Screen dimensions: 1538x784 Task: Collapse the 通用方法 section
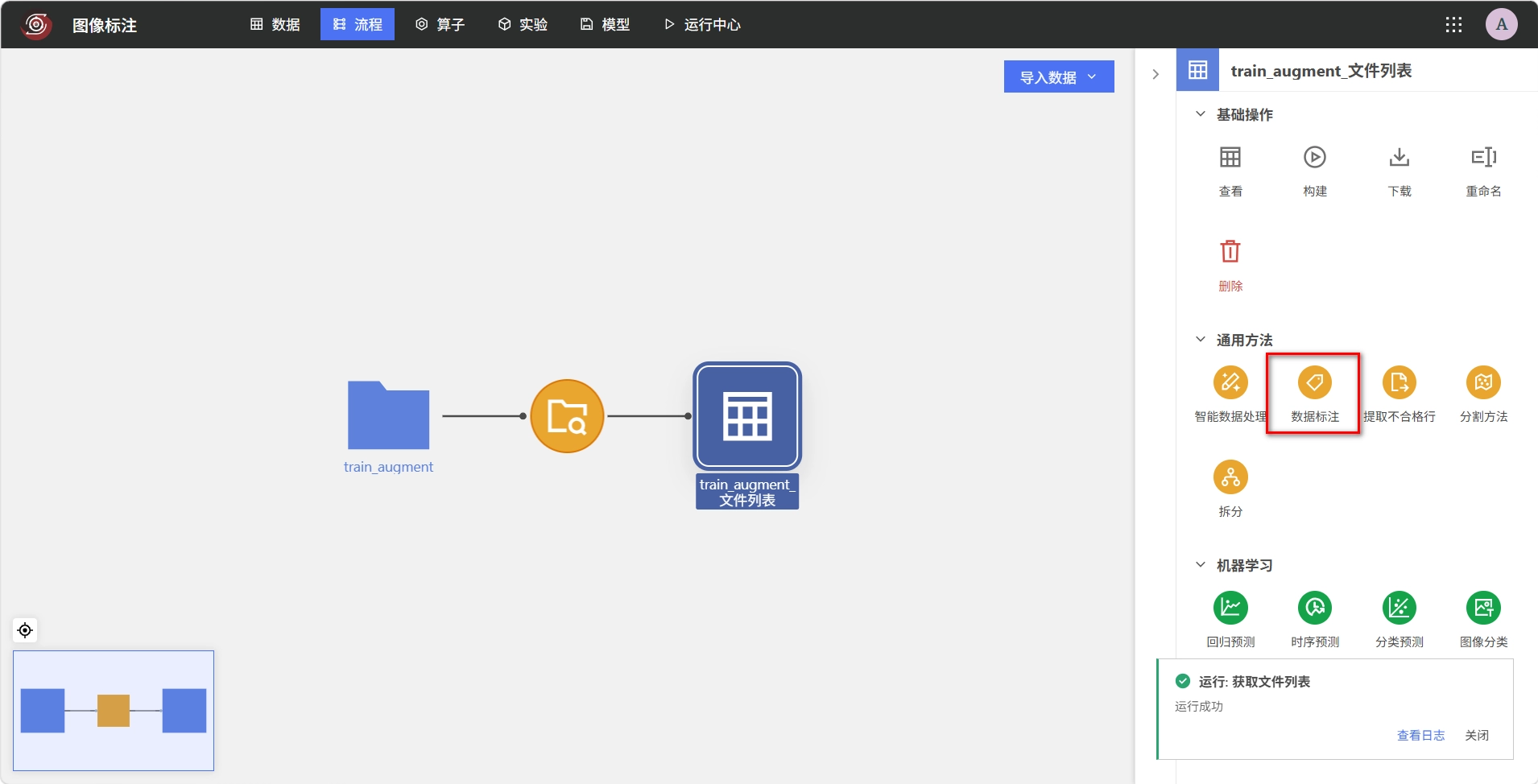pos(1200,340)
